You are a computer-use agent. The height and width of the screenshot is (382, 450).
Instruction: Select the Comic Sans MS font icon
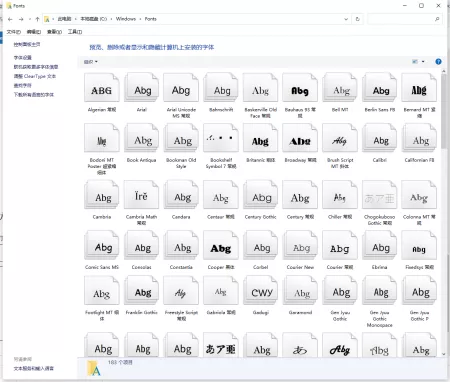pos(102,245)
